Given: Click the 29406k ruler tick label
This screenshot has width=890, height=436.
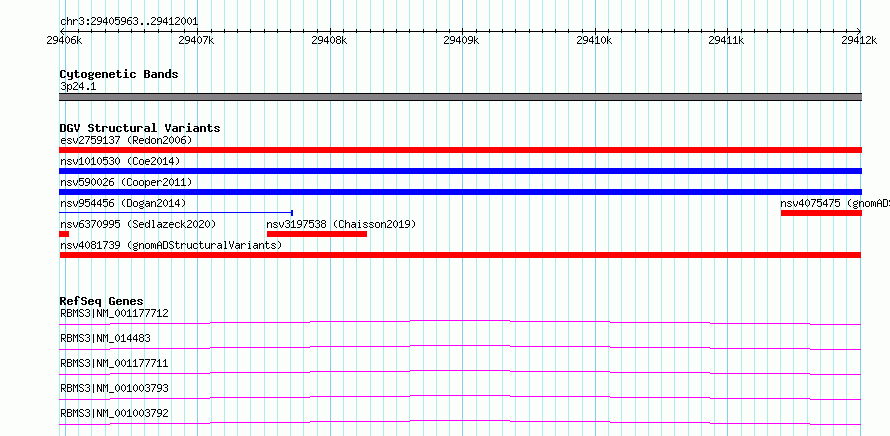Looking at the screenshot, I should coord(64,40).
